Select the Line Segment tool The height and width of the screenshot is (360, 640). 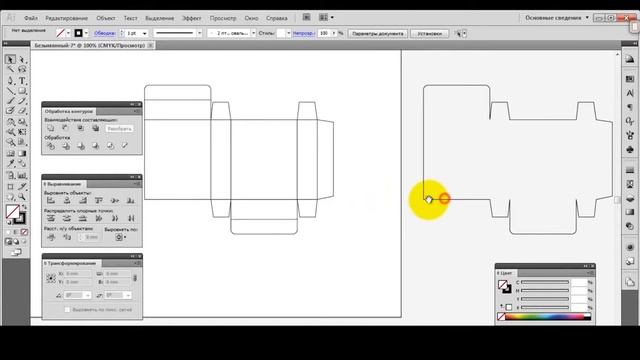click(10, 91)
